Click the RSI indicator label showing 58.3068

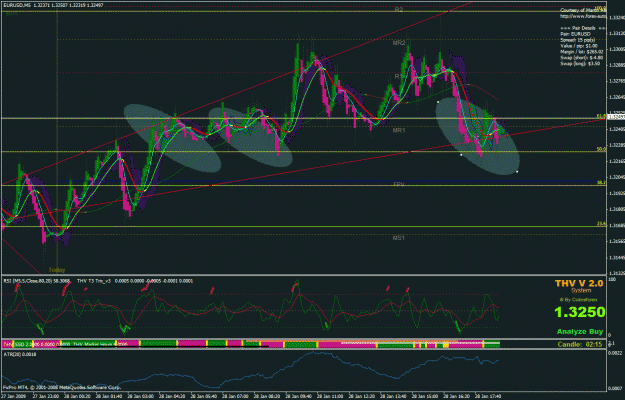(x=37, y=281)
